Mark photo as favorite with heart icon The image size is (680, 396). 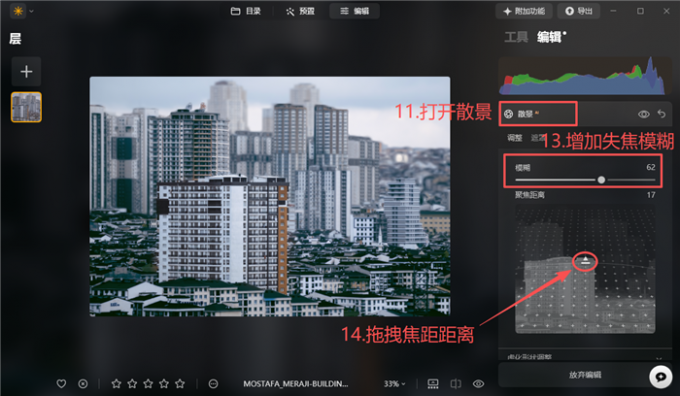click(61, 383)
